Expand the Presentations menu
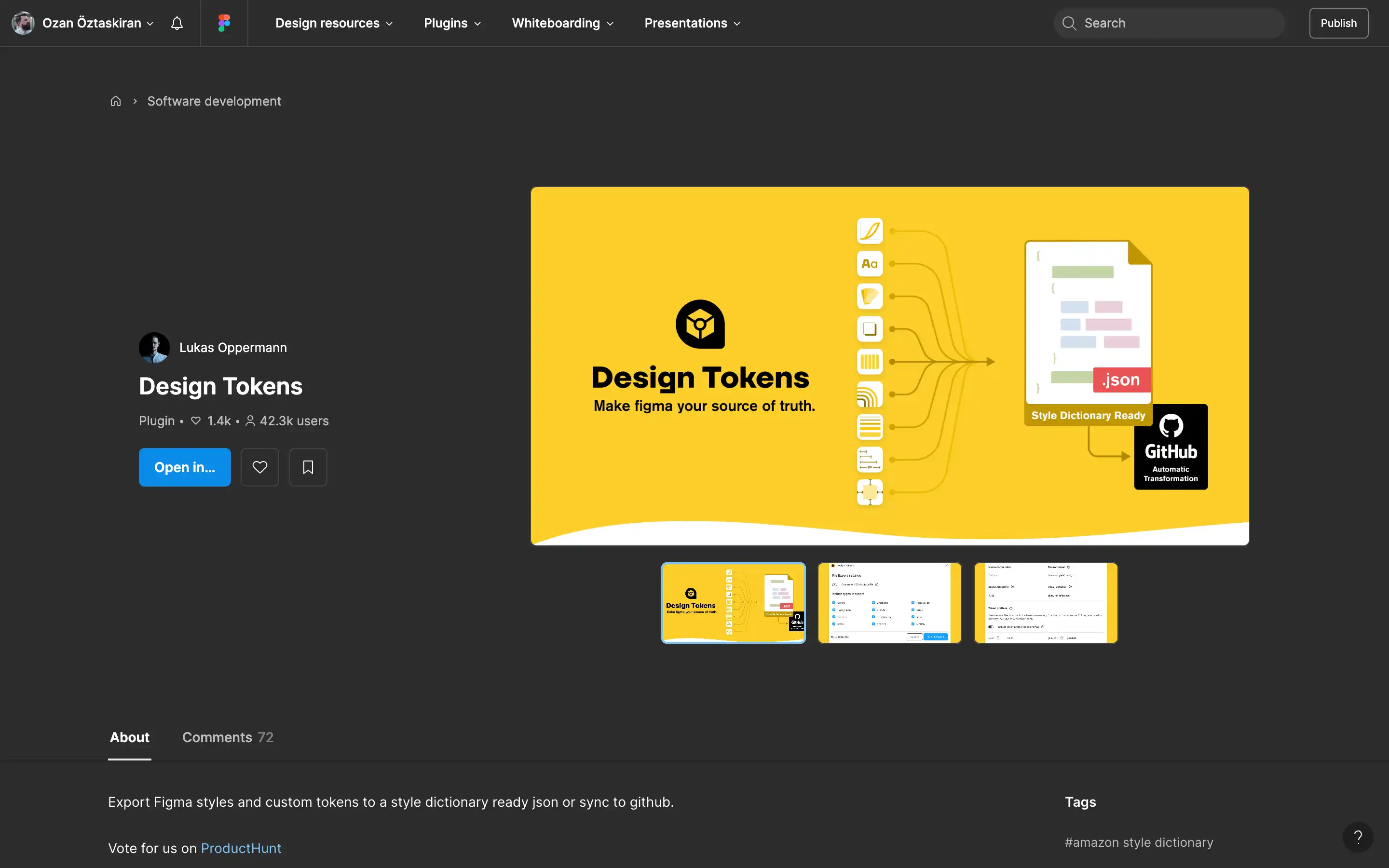1389x868 pixels. [692, 23]
